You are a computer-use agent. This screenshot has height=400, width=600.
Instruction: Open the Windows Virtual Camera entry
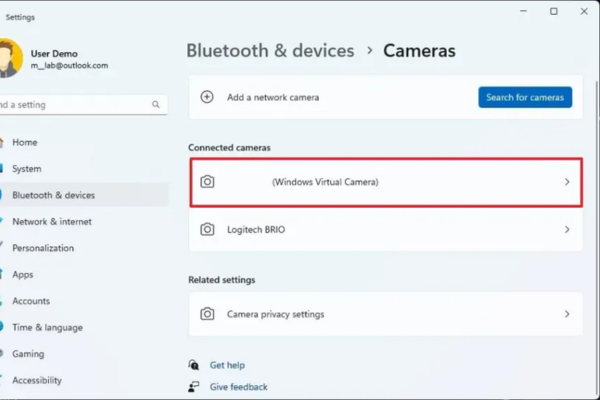[x=386, y=182]
